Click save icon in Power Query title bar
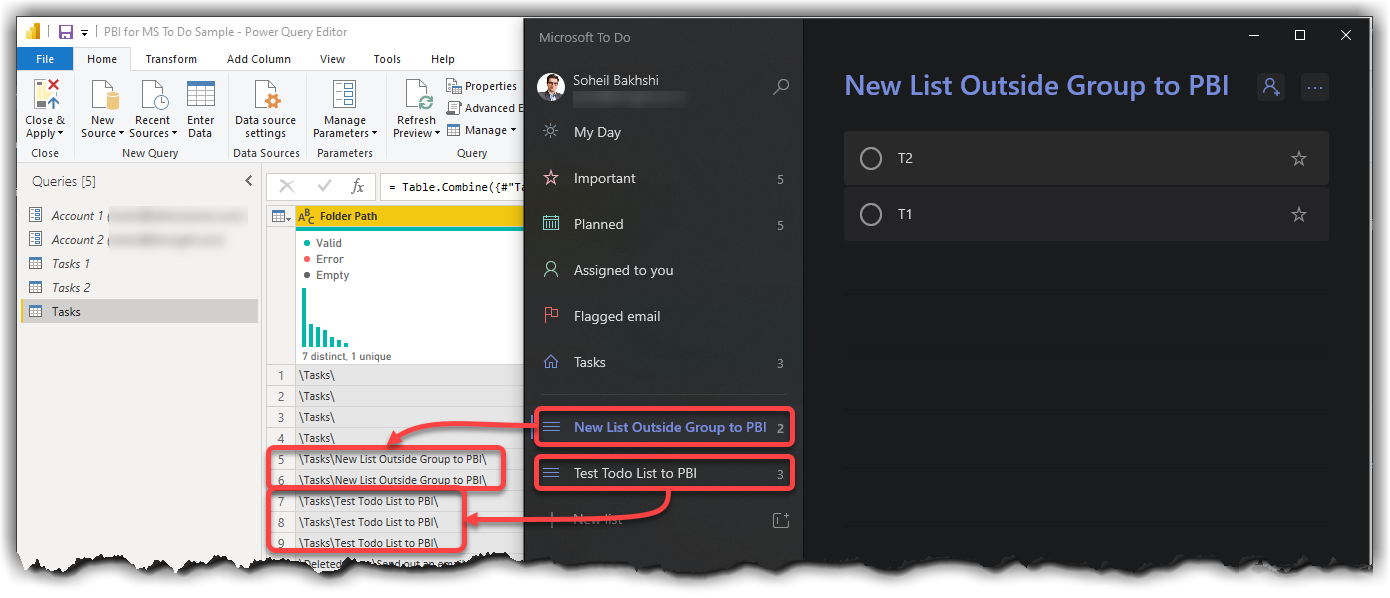Screen dimensions: 1390x598 [66, 32]
